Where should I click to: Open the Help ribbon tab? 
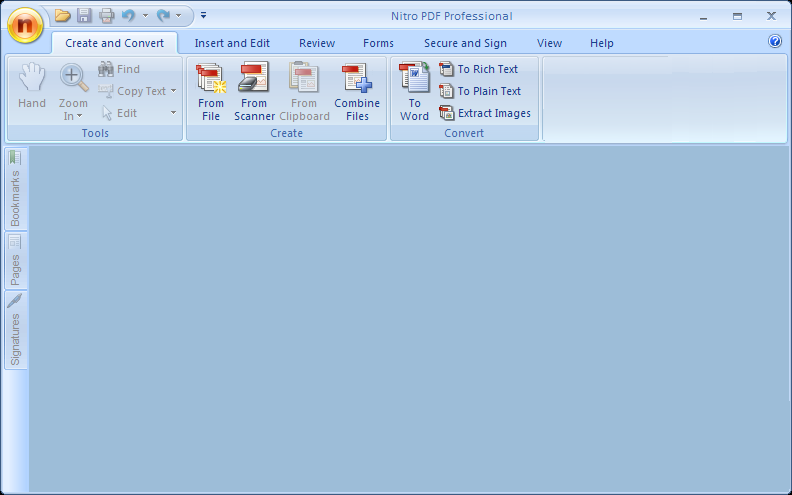(602, 43)
